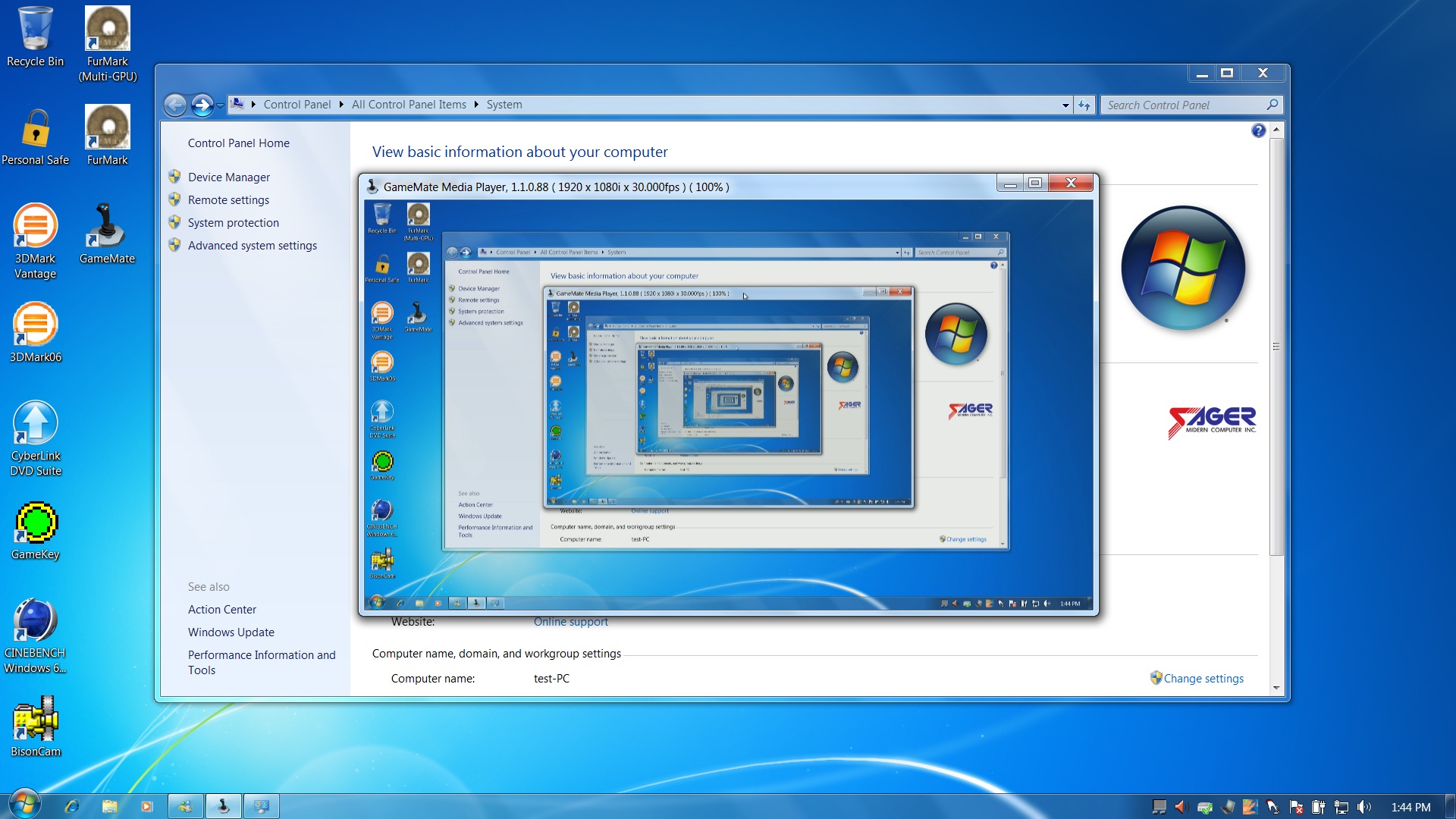Click the vertical scrollbar thumb in System window

[1276, 347]
